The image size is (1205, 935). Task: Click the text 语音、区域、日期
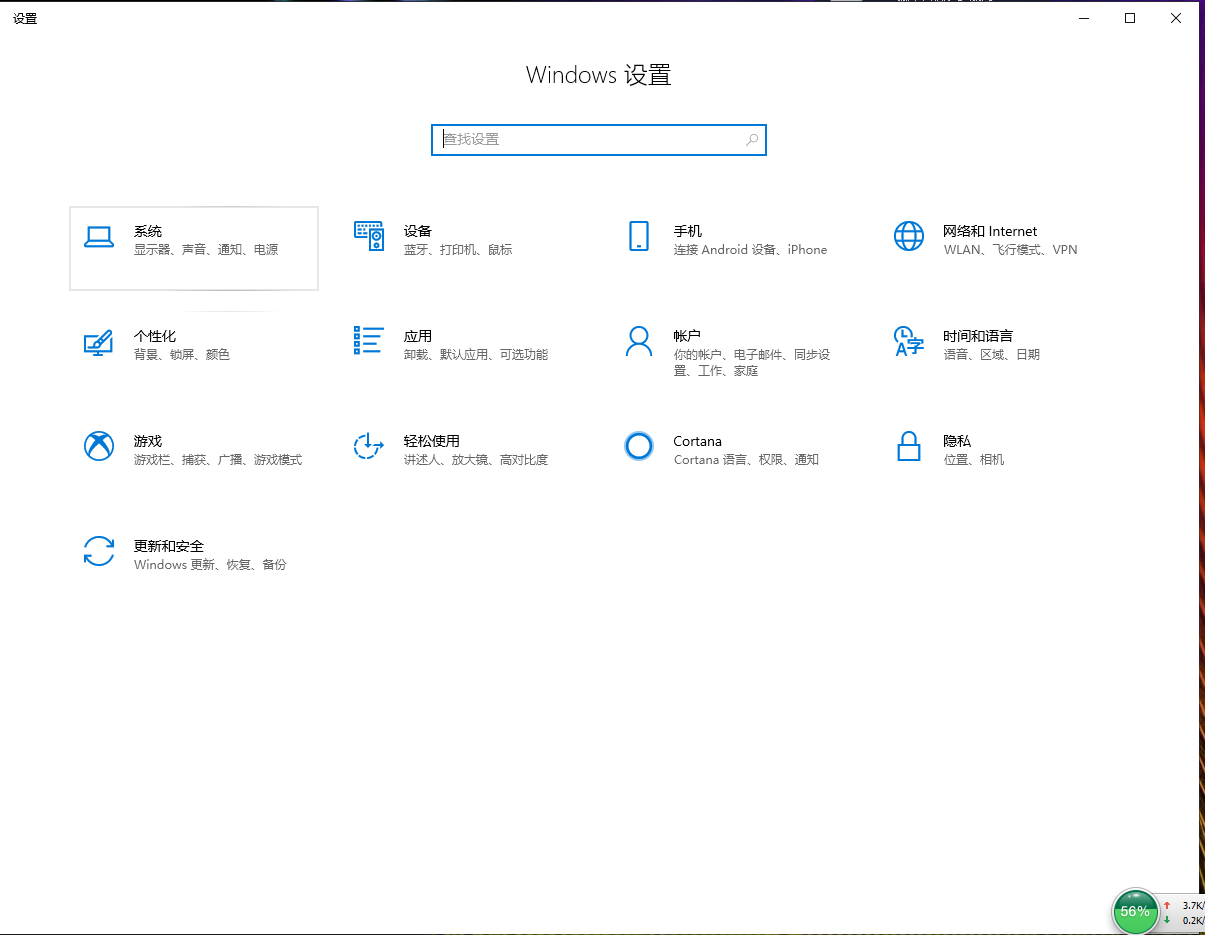(992, 355)
